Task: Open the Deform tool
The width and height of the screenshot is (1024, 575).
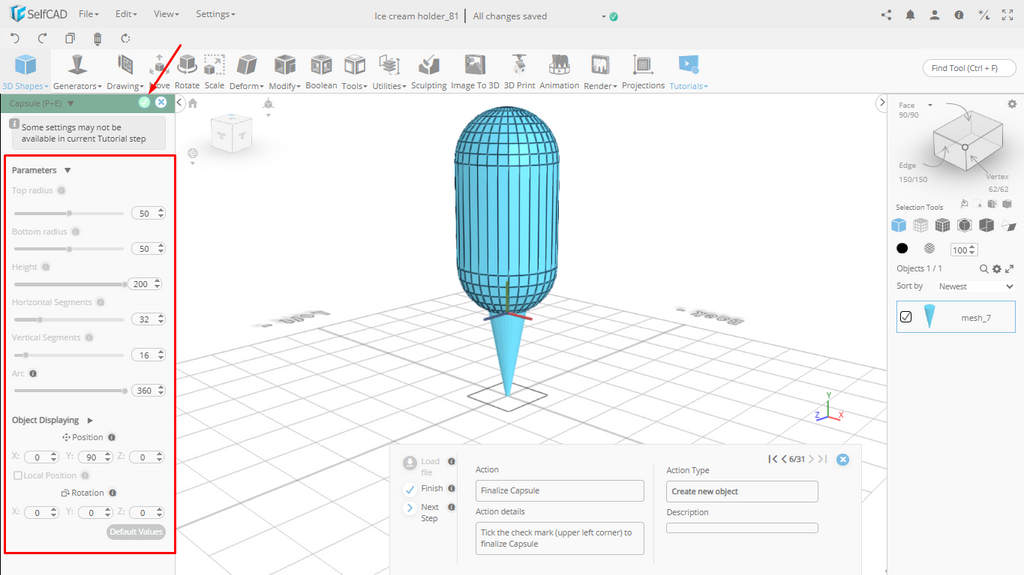Action: [246, 72]
